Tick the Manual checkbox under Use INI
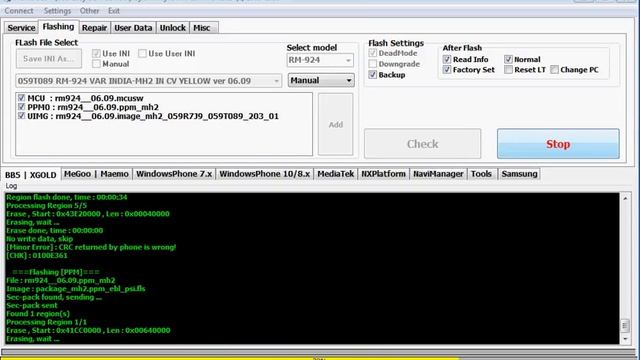The width and height of the screenshot is (640, 360). (96, 64)
